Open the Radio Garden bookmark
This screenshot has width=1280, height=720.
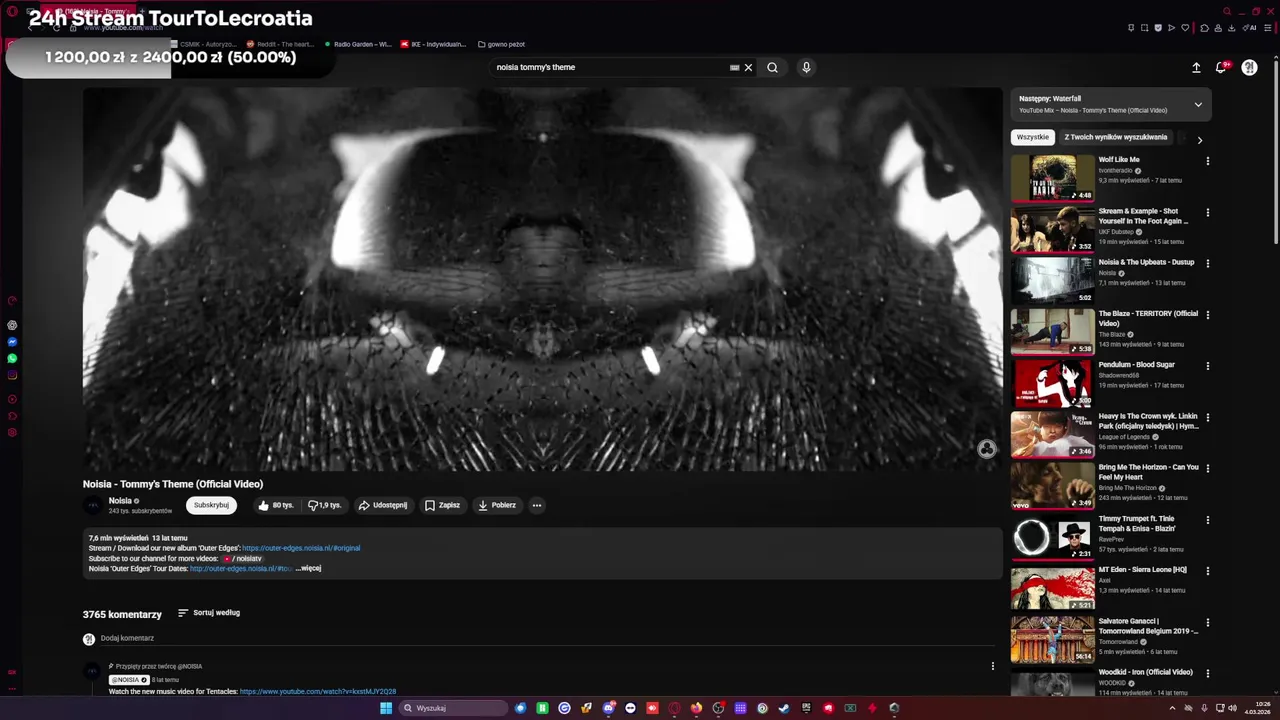click(357, 44)
